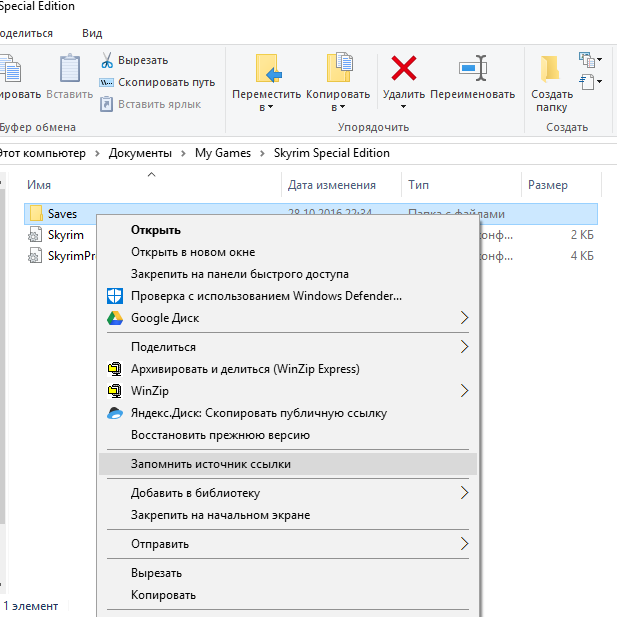The height and width of the screenshot is (619, 624).
Task: Click the Copy icon at ribbon left edge
Action: click(10, 68)
